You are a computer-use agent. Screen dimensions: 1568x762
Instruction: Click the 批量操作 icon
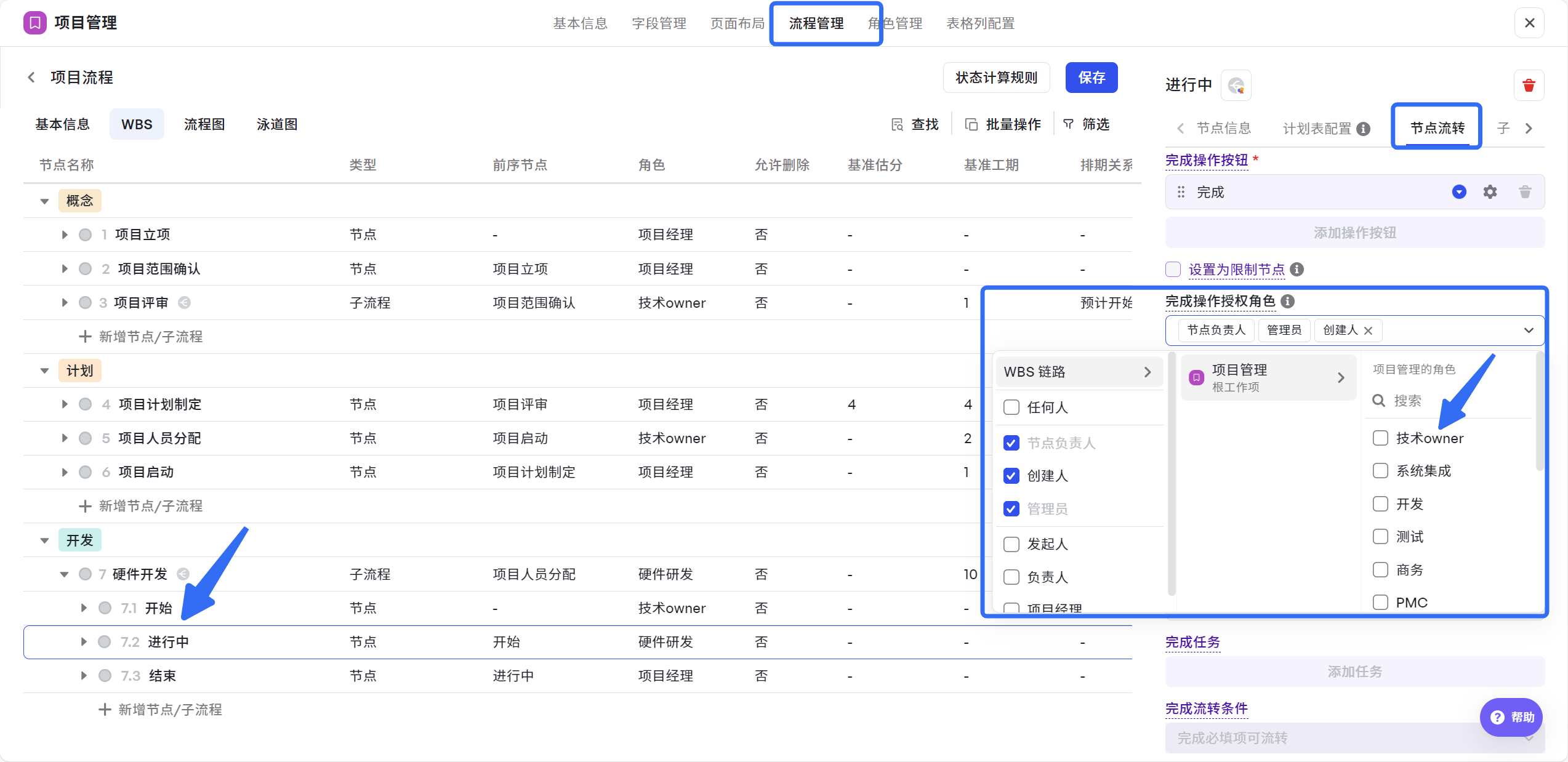[x=971, y=124]
